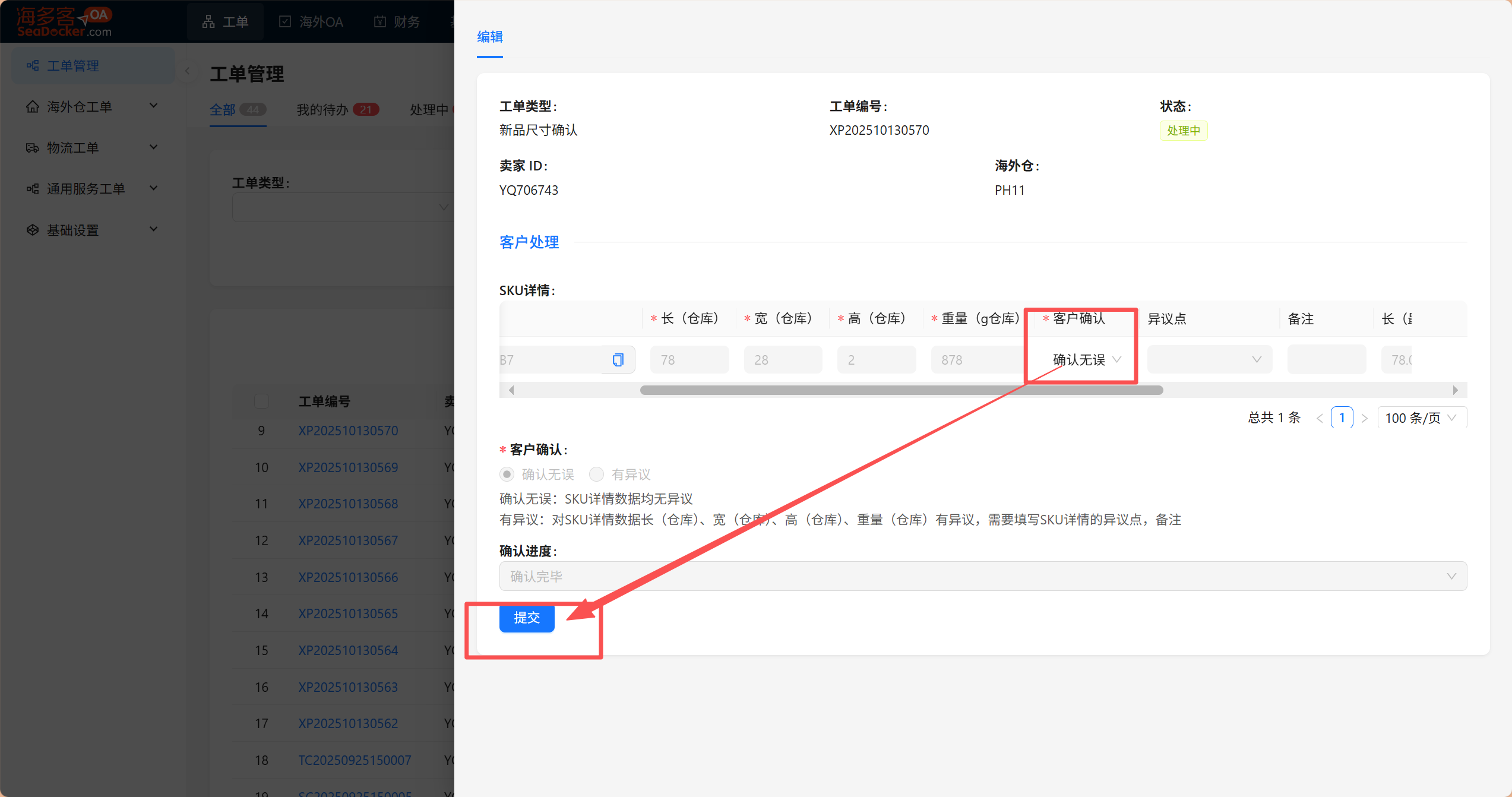
Task: Click the 工单管理 sidebar icon
Action: click(x=33, y=66)
